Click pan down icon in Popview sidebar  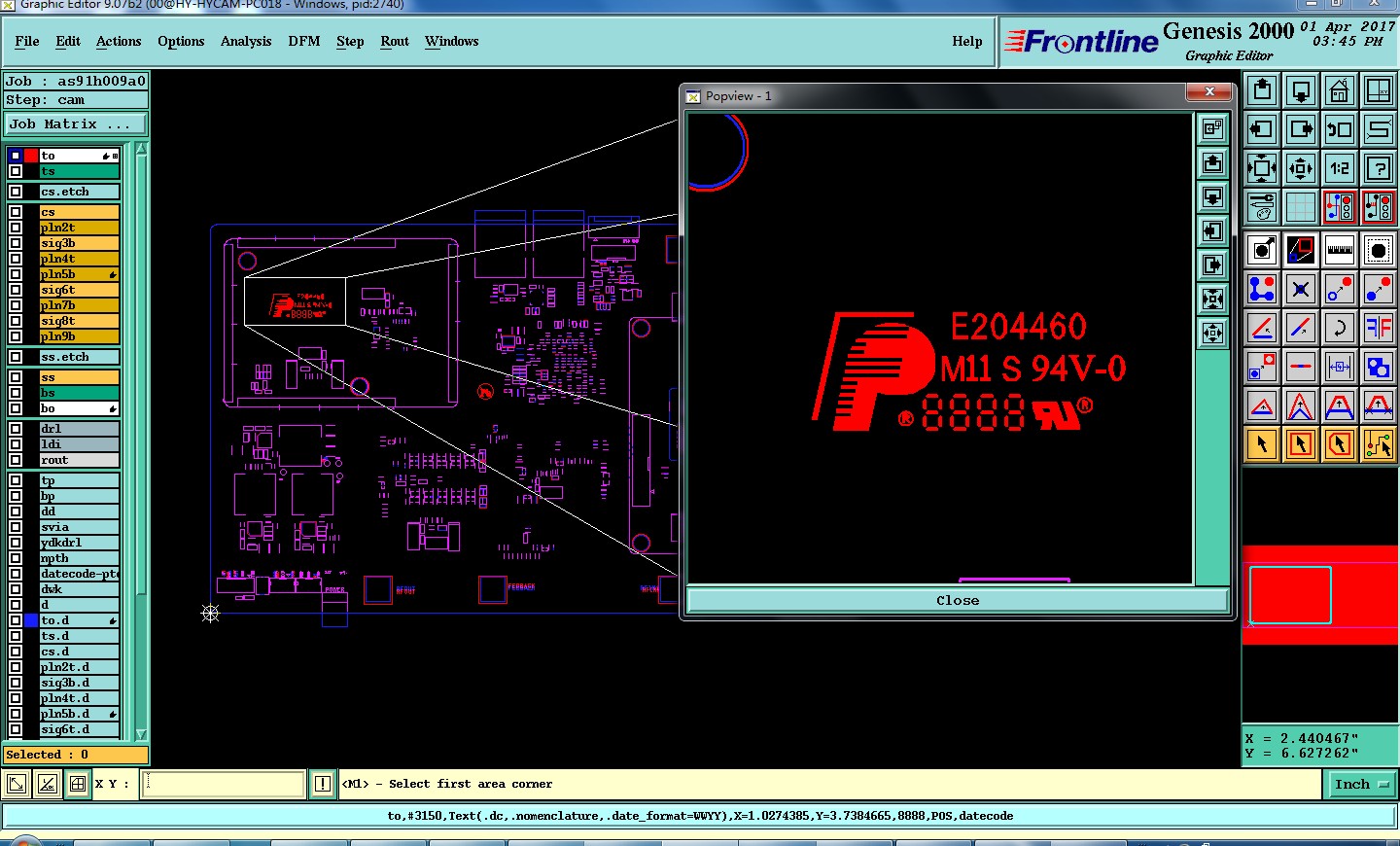1212,197
